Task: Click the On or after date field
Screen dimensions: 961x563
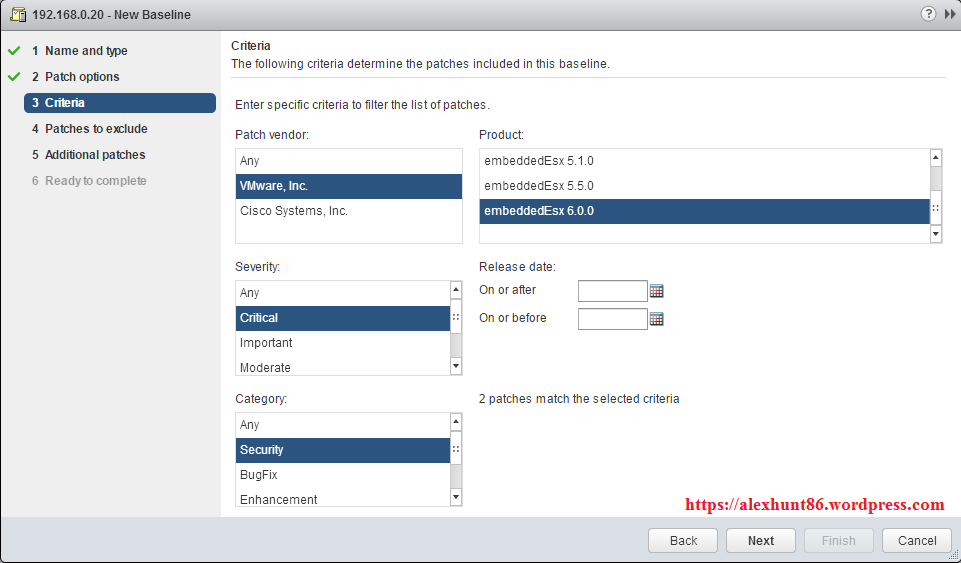Action: [612, 291]
